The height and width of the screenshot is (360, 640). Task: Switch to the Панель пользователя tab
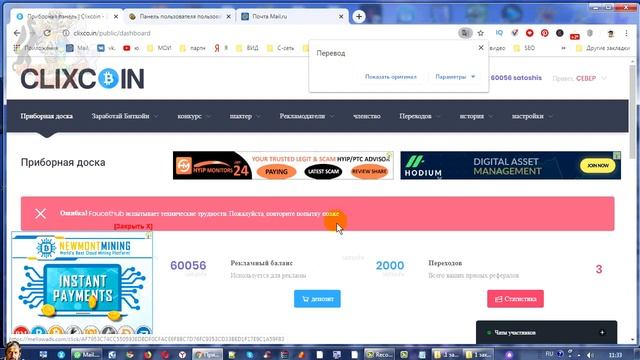[x=179, y=16]
